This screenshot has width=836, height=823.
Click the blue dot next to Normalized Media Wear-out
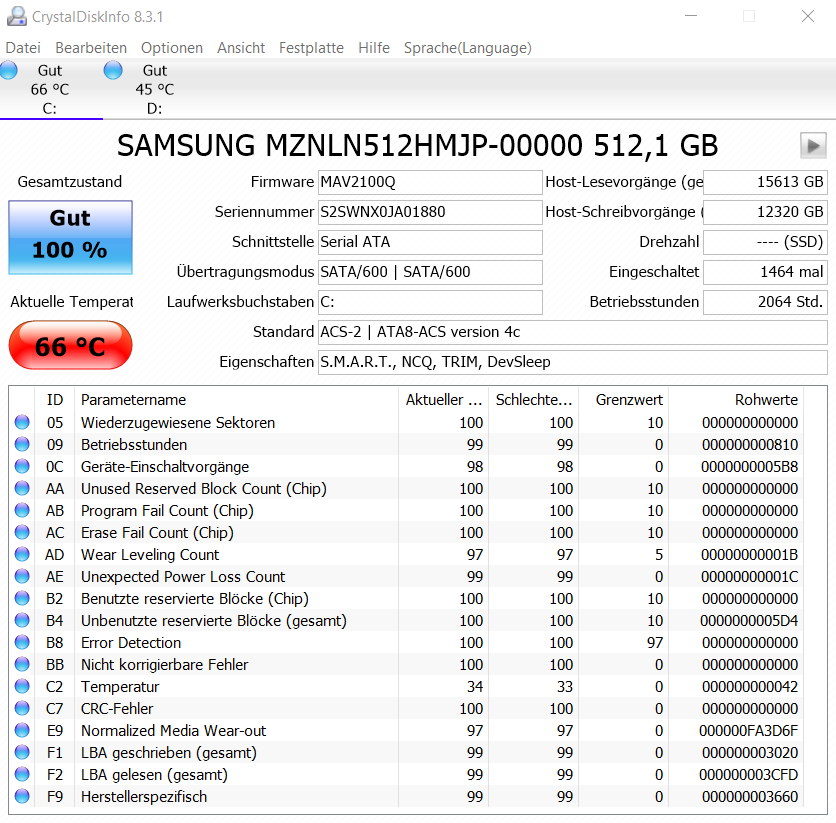[x=21, y=731]
